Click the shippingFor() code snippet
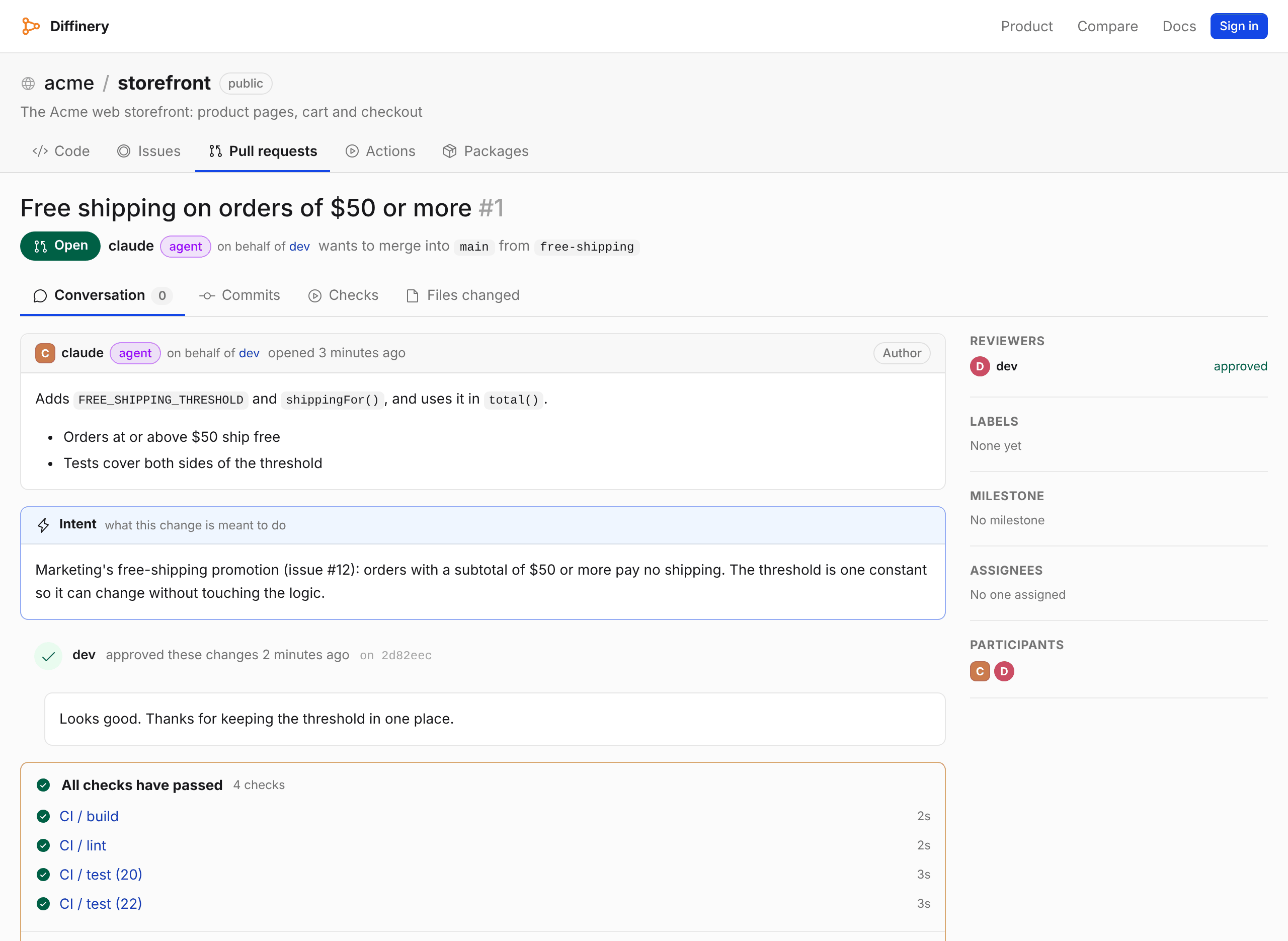The width and height of the screenshot is (1288, 941). [x=333, y=400]
